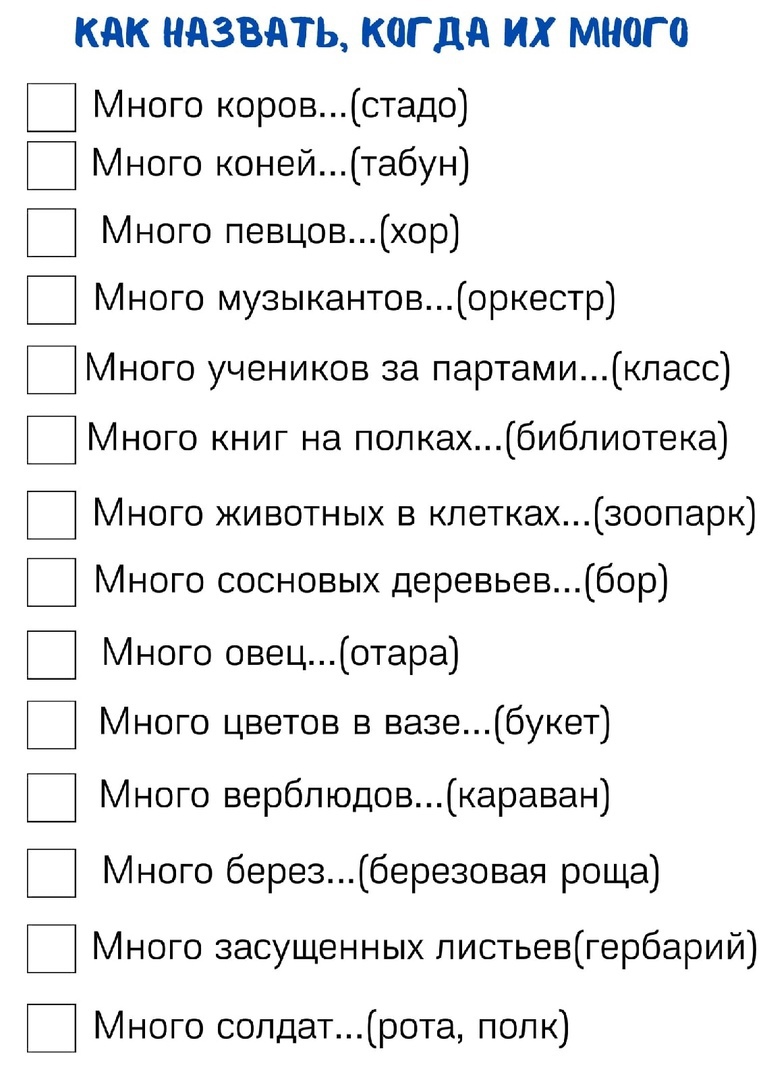Image resolution: width=763 pixels, height=1080 pixels.
Task: Check the 'Много солдат' box
Action: pyautogui.click(x=52, y=1028)
